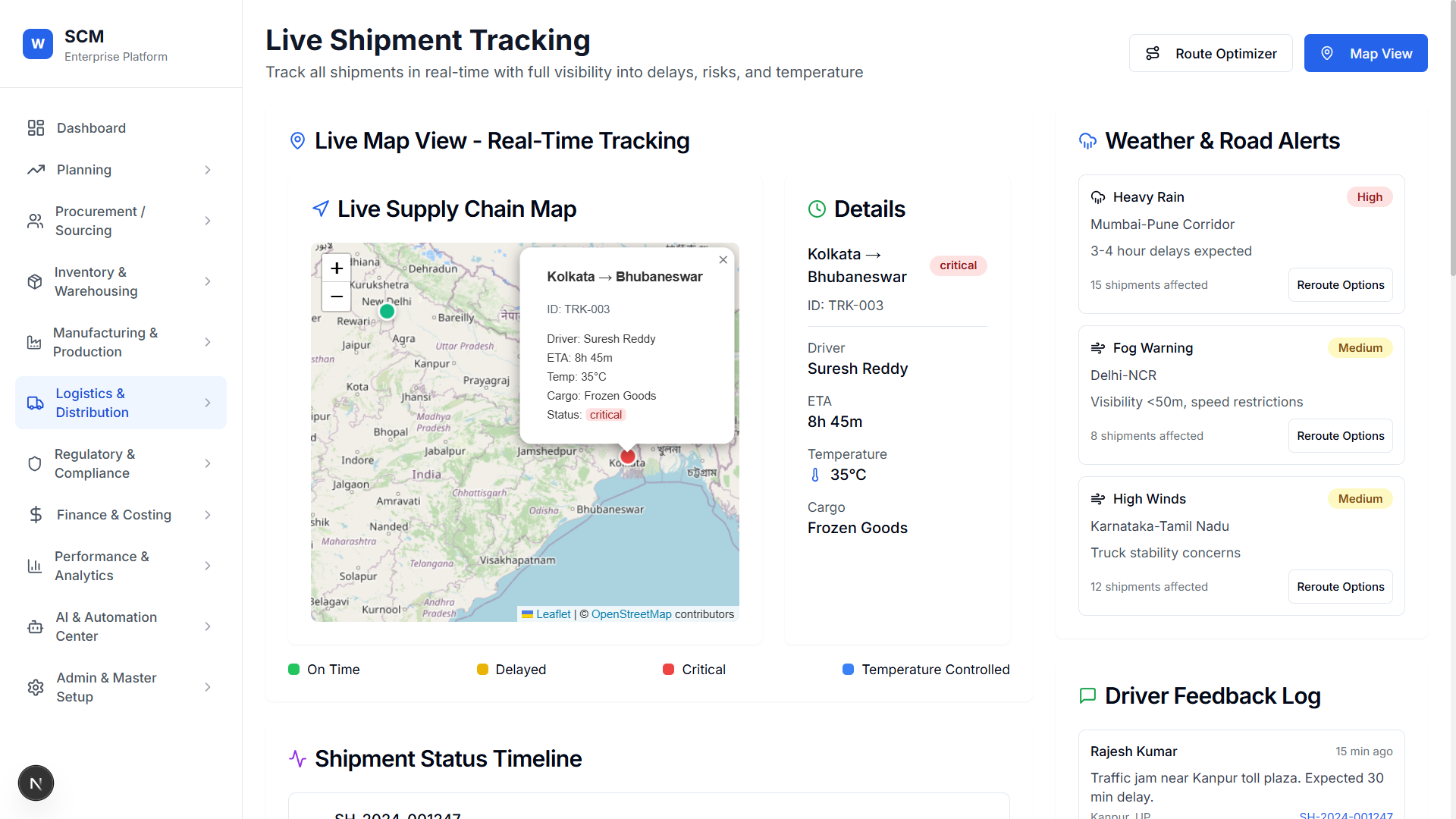The height and width of the screenshot is (819, 1456).
Task: Click the green on-time marker near New Delhi
Action: 387,311
